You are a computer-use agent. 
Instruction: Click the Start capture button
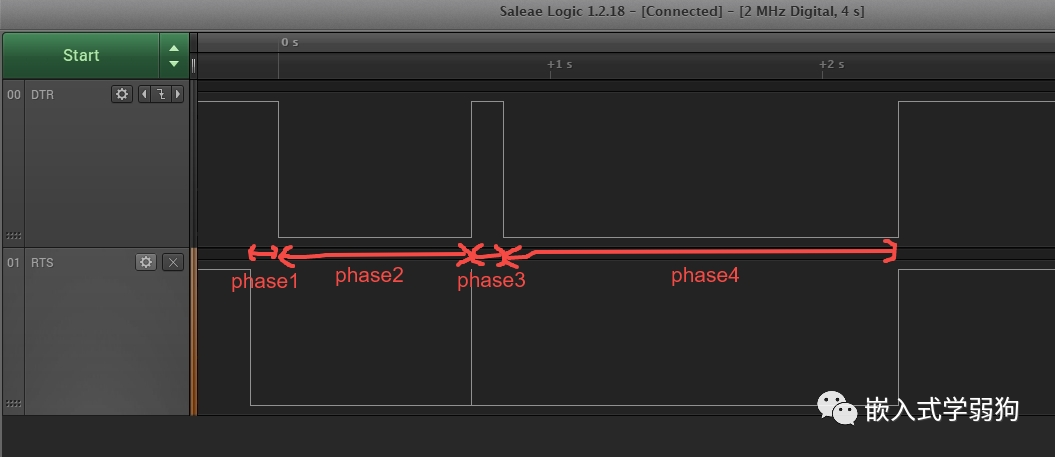pyautogui.click(x=81, y=55)
